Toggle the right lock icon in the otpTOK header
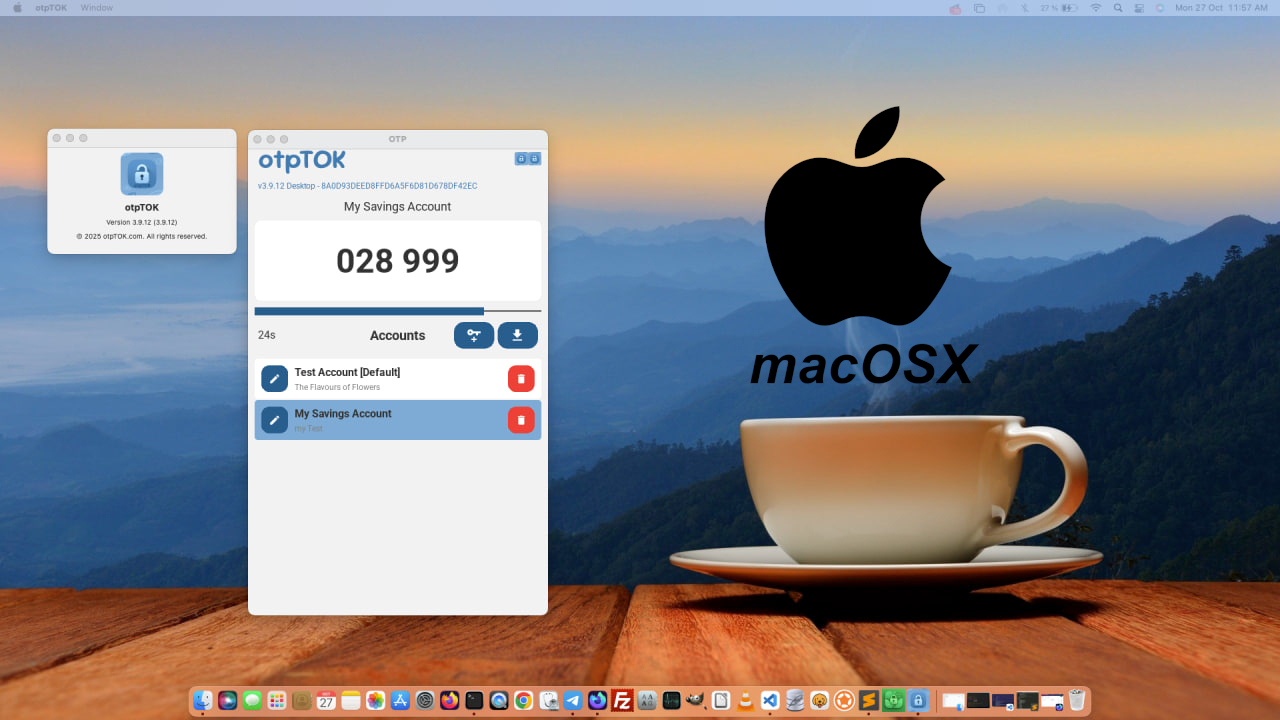The height and width of the screenshot is (720, 1280). coord(535,158)
